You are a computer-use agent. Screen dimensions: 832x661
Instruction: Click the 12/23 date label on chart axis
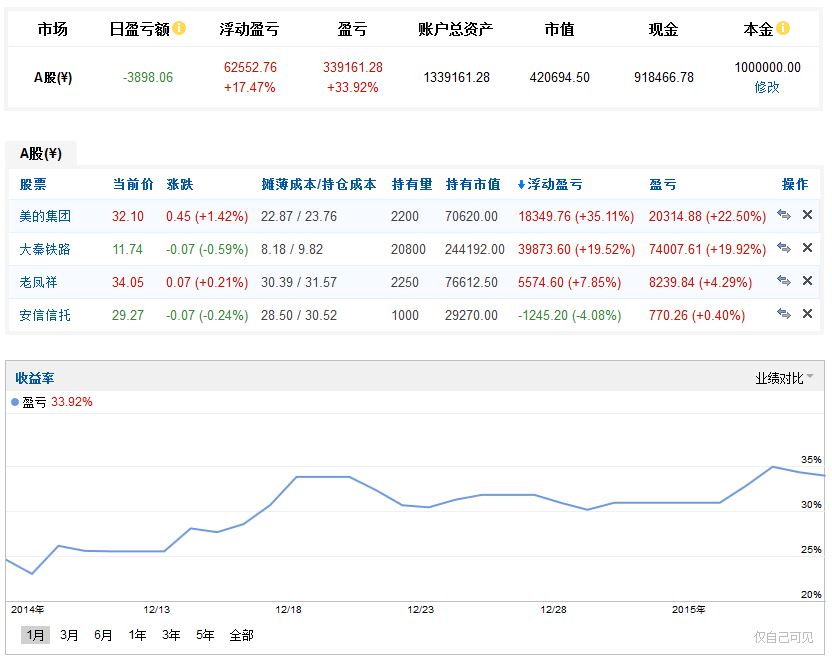(x=421, y=610)
